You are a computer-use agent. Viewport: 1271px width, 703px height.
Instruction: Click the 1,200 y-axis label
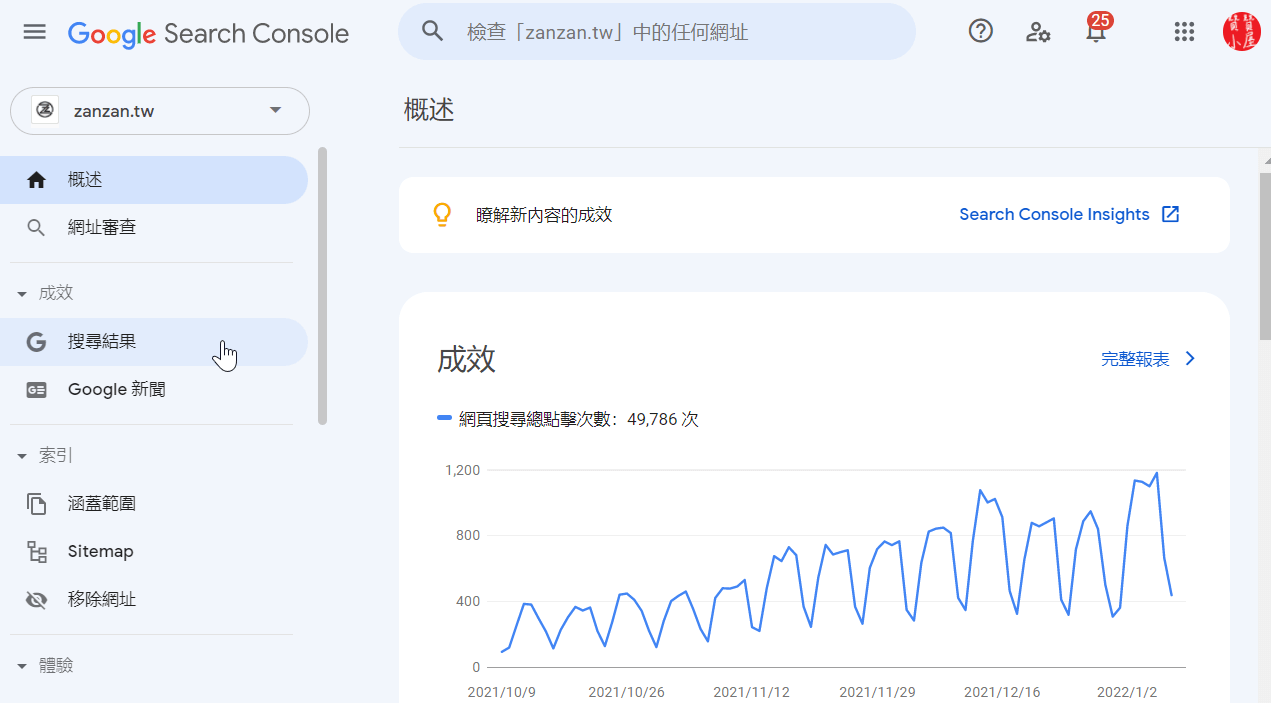coord(463,470)
